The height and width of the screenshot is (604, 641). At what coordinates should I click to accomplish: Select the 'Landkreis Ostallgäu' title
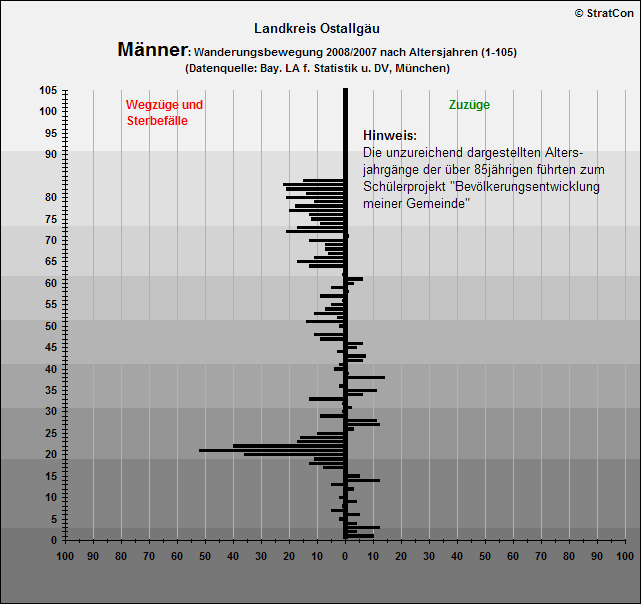pos(317,29)
